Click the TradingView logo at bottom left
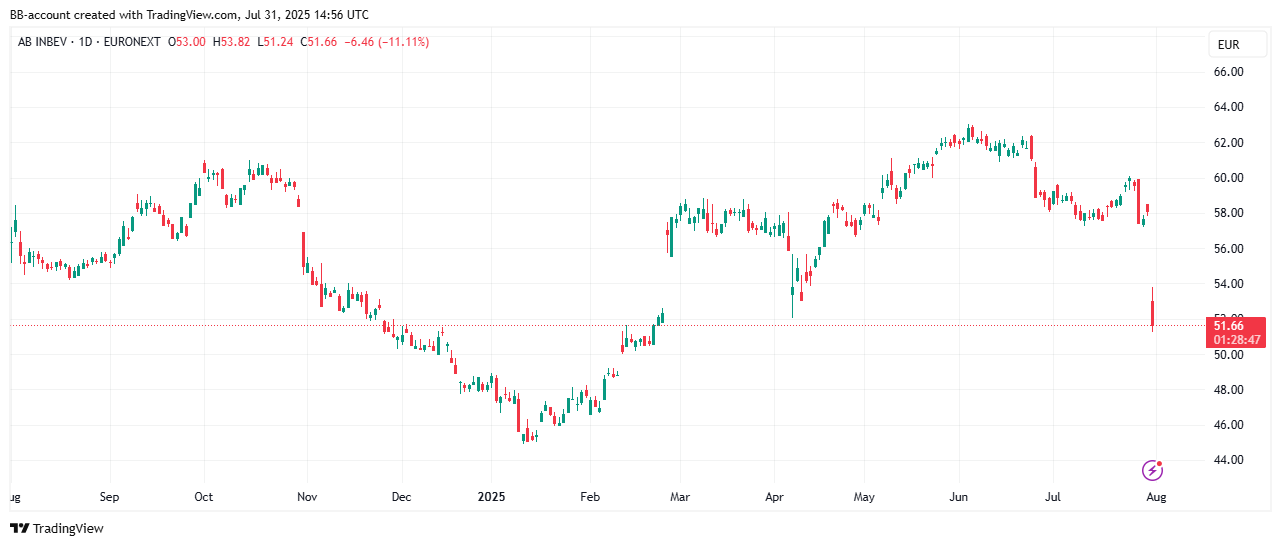This screenshot has height=546, width=1281. [57, 528]
